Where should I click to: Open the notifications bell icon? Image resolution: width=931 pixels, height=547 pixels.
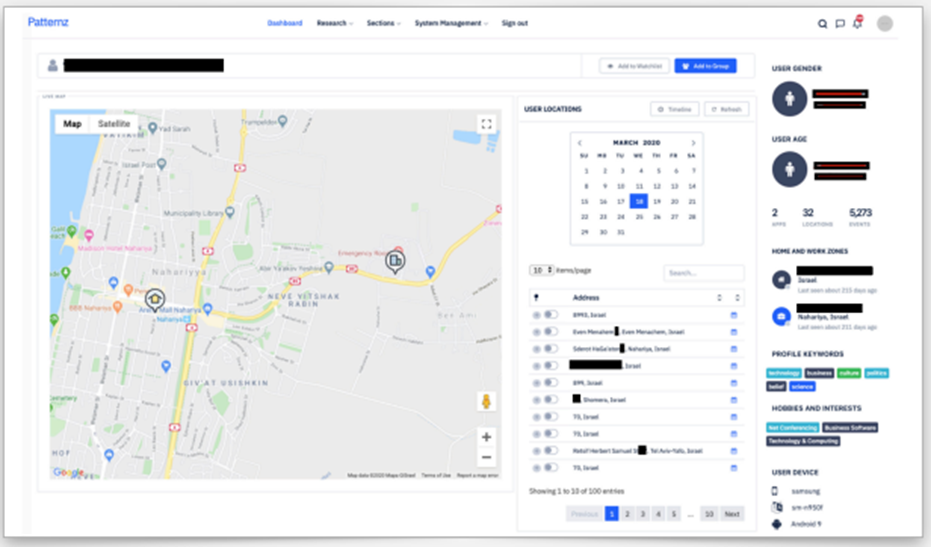pyautogui.click(x=857, y=23)
